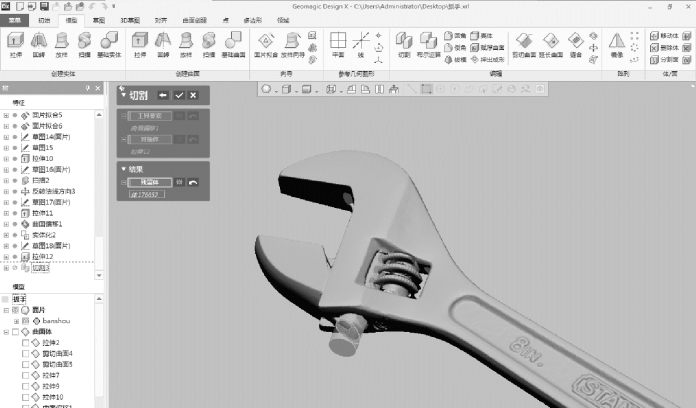Image resolution: width=696 pixels, height=408 pixels.
Task: Click the New document icon
Action: tap(20, 6)
